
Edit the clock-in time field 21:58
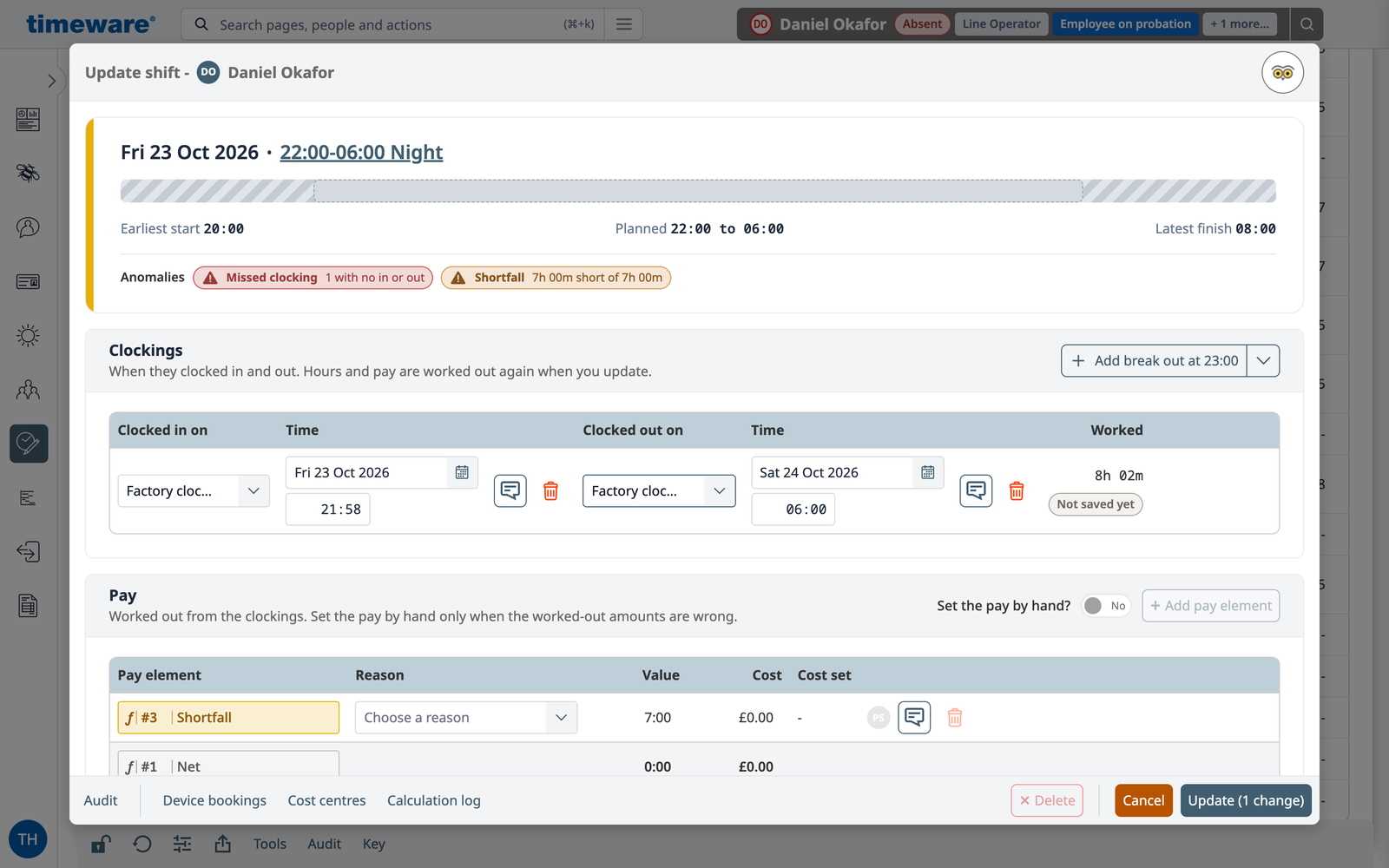pos(328,510)
